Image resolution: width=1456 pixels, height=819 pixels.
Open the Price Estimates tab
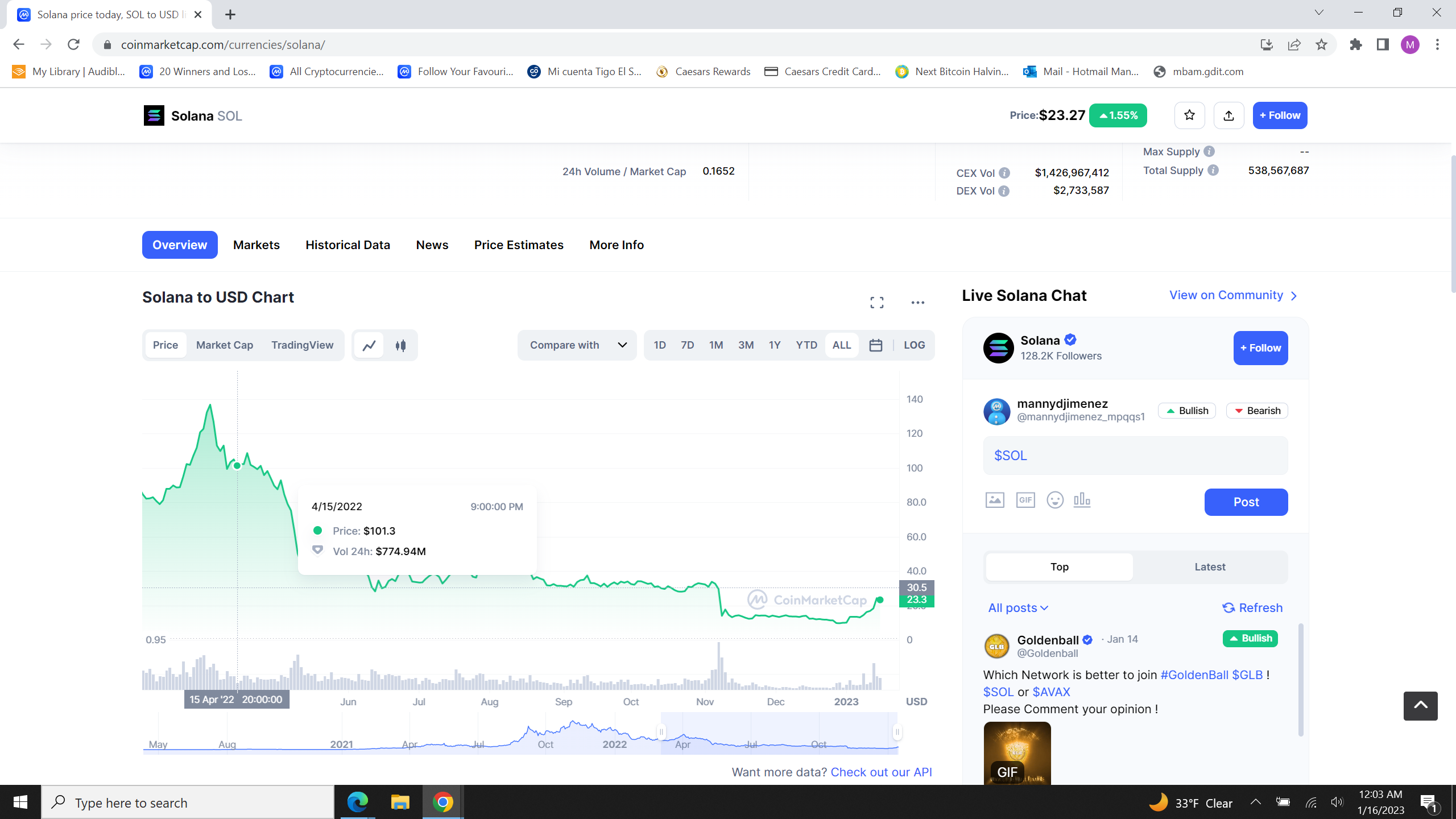click(x=519, y=245)
